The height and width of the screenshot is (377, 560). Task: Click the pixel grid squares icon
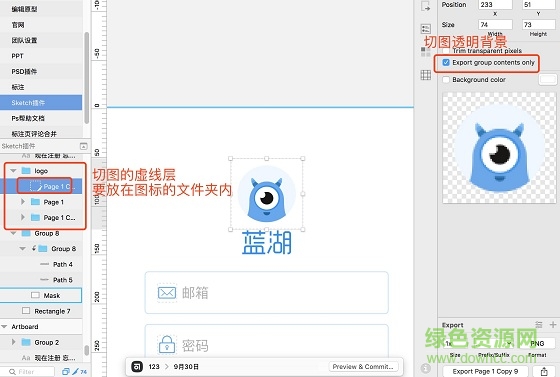(x=425, y=52)
